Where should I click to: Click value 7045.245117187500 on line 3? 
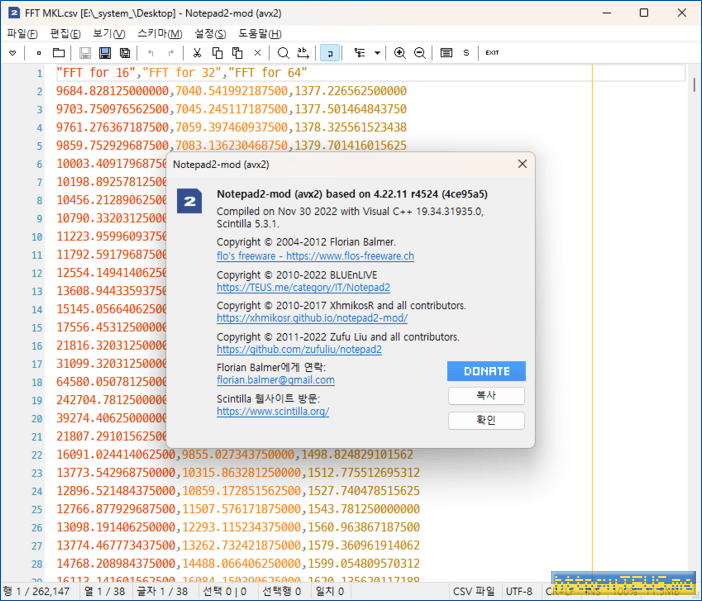tap(231, 109)
